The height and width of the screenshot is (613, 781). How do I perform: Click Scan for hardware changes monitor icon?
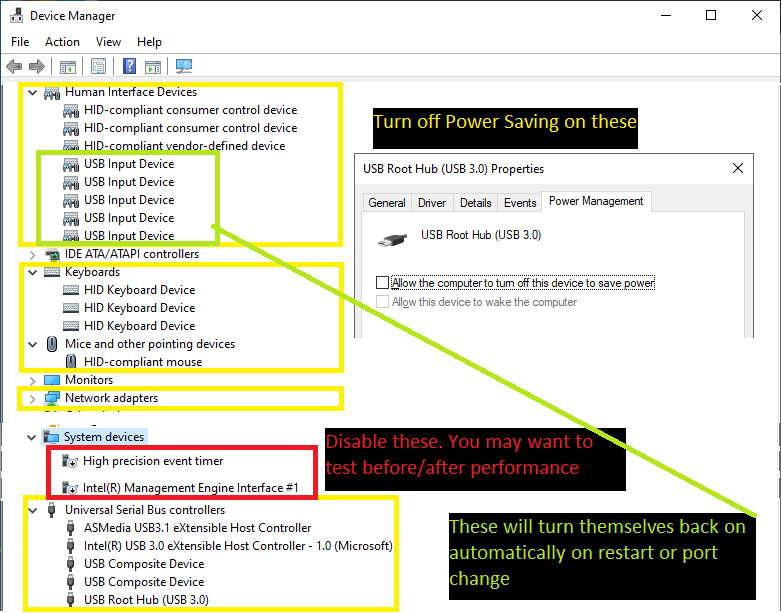pos(183,67)
